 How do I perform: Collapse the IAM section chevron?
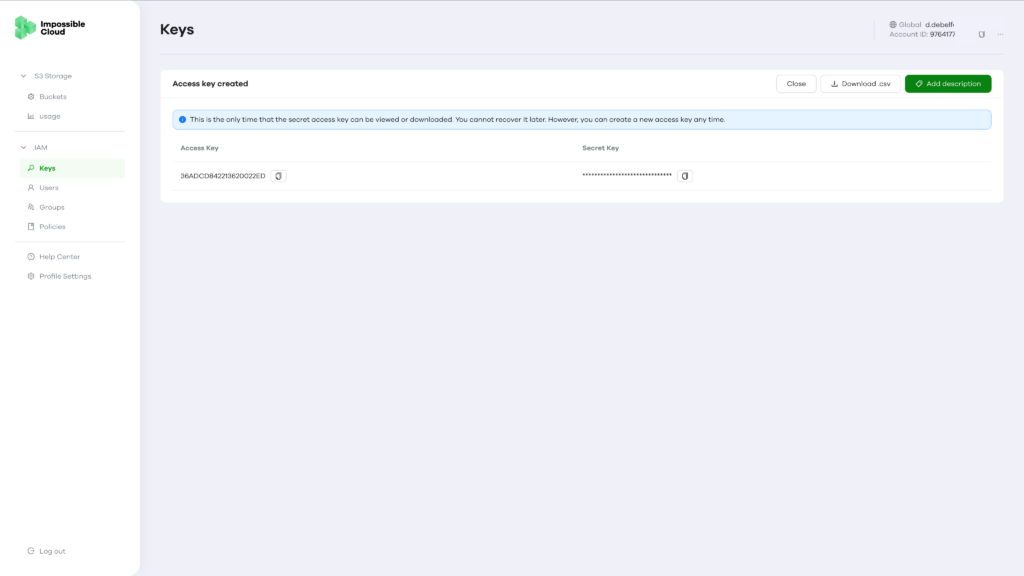point(24,148)
